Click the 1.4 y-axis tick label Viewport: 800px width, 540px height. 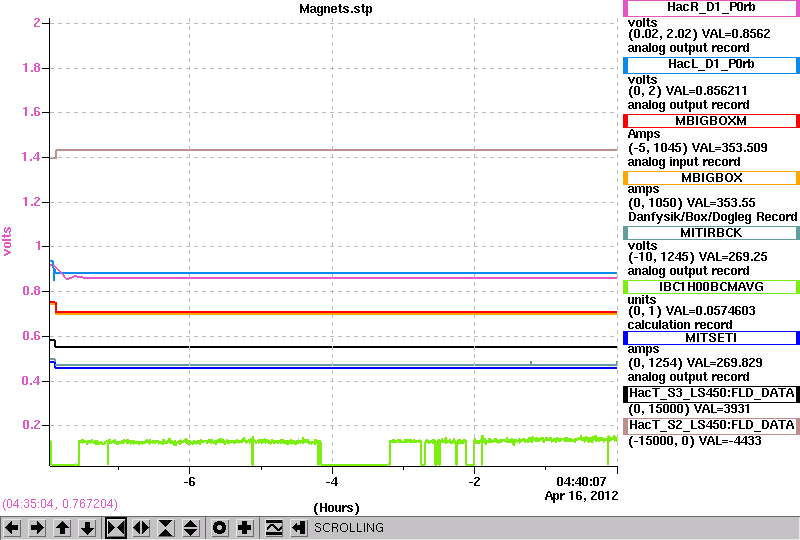[x=31, y=157]
